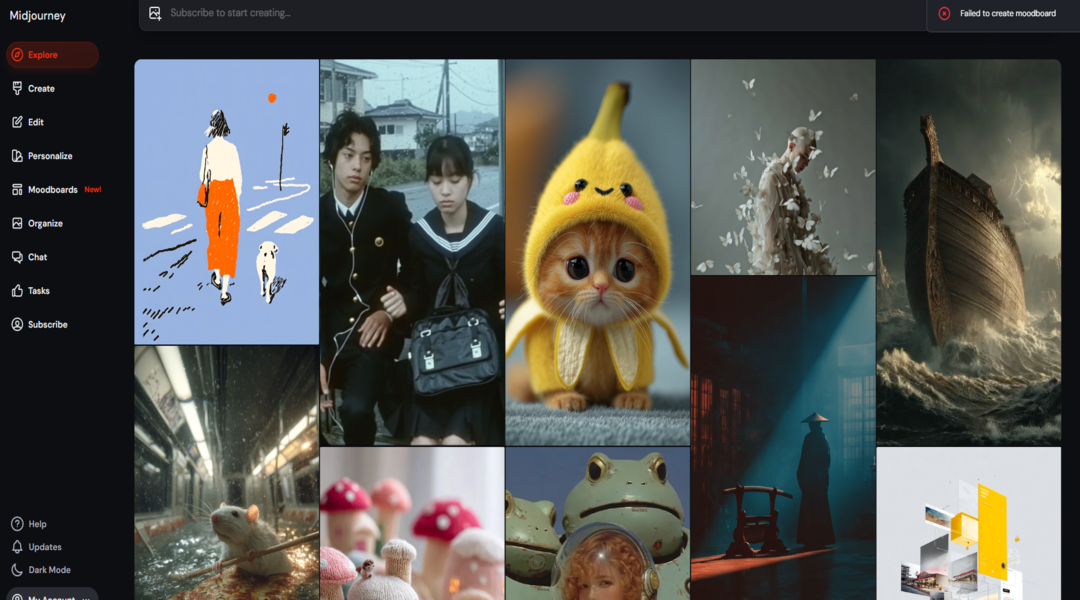Click the Edit pencil icon

(17, 122)
